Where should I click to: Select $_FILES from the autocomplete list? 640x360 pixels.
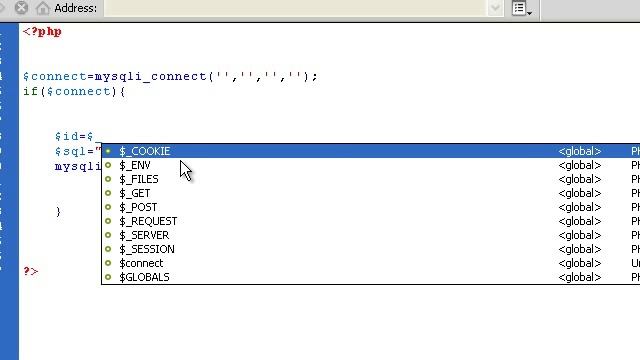(371, 179)
